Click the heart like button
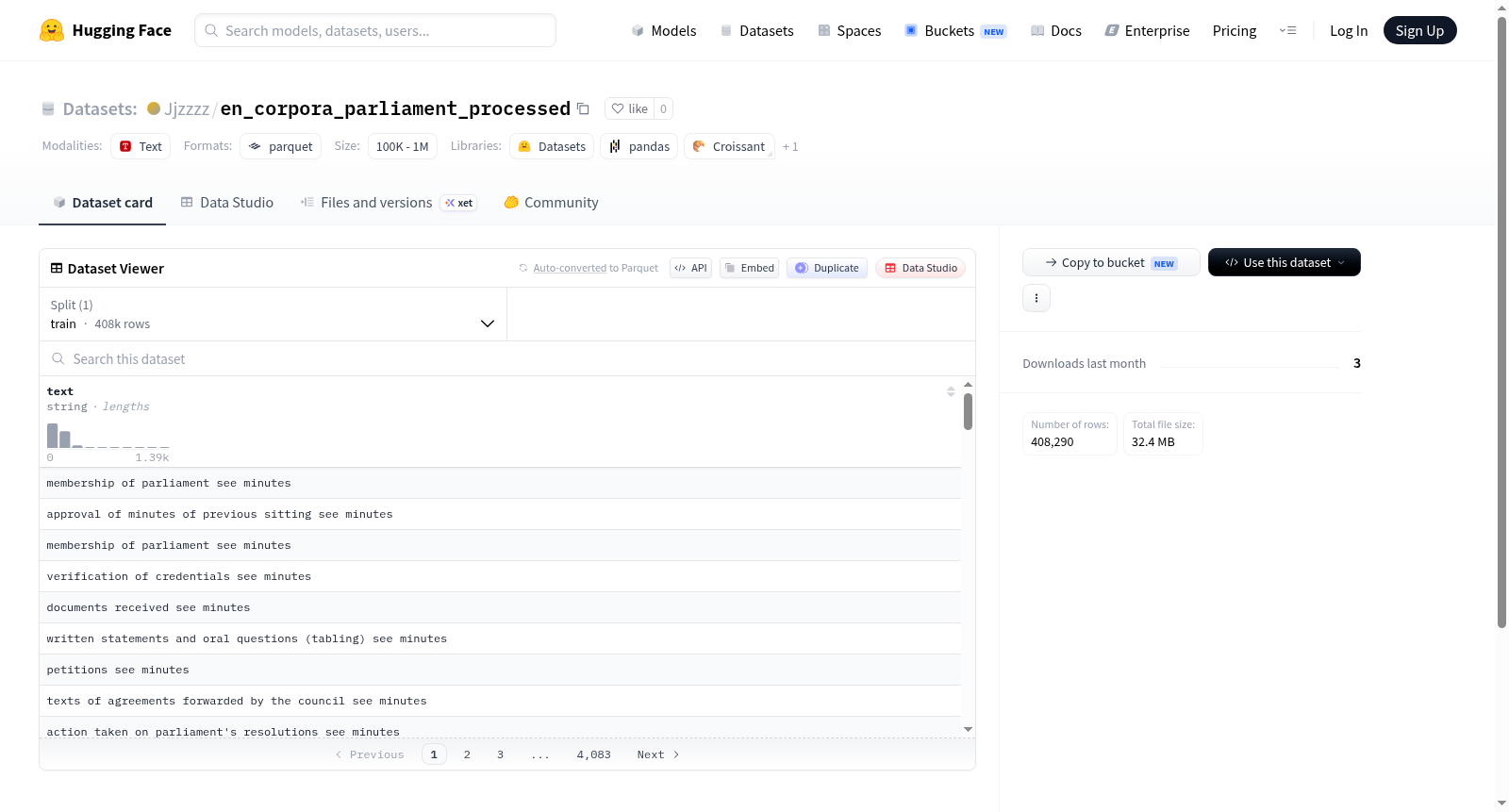 [629, 108]
